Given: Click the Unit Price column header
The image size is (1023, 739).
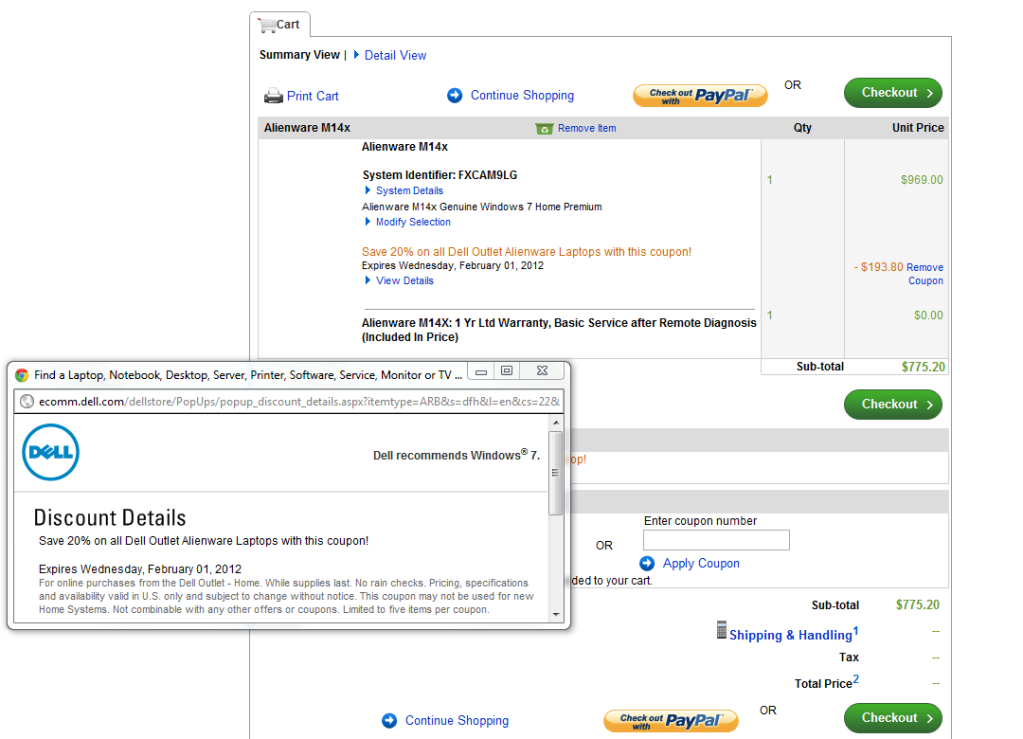Looking at the screenshot, I should pyautogui.click(x=918, y=128).
